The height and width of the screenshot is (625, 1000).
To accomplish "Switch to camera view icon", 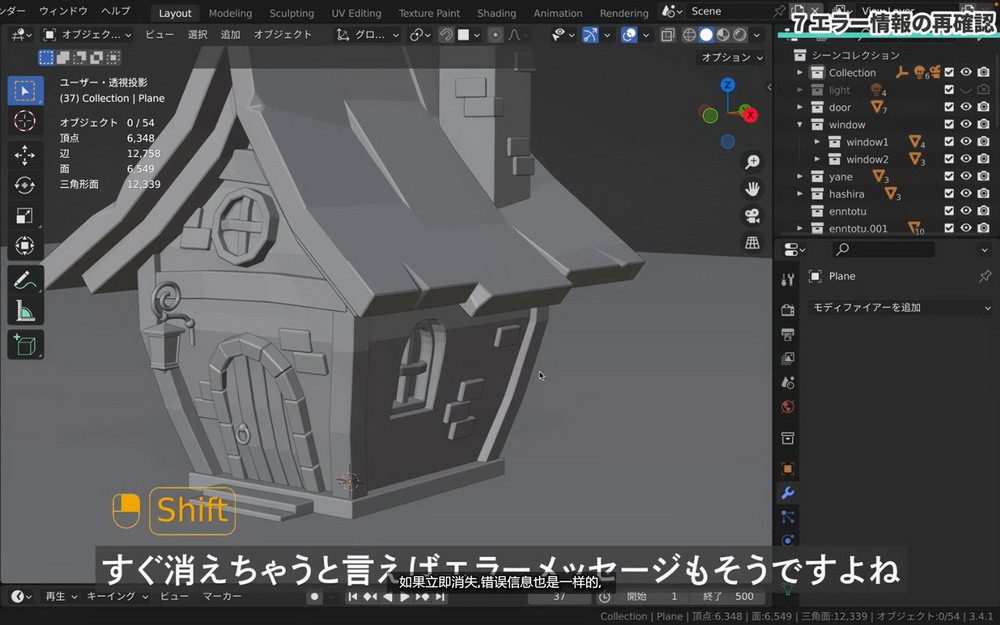I will (753, 216).
